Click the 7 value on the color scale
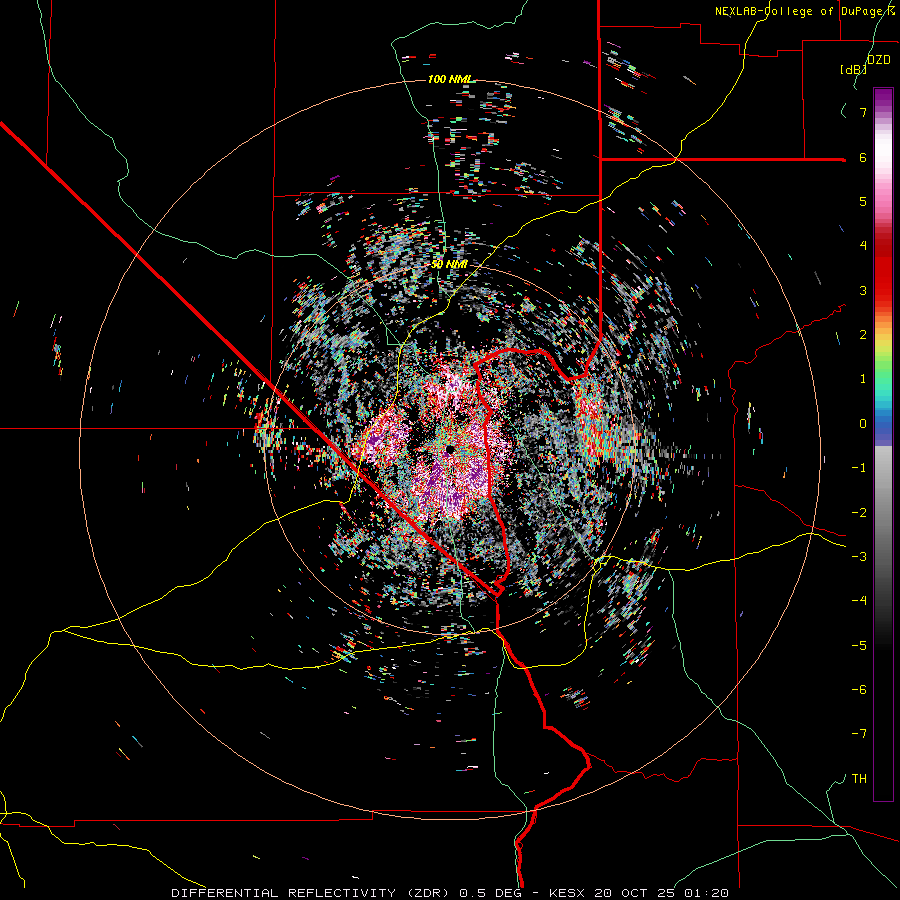900x900 pixels. 863,112
